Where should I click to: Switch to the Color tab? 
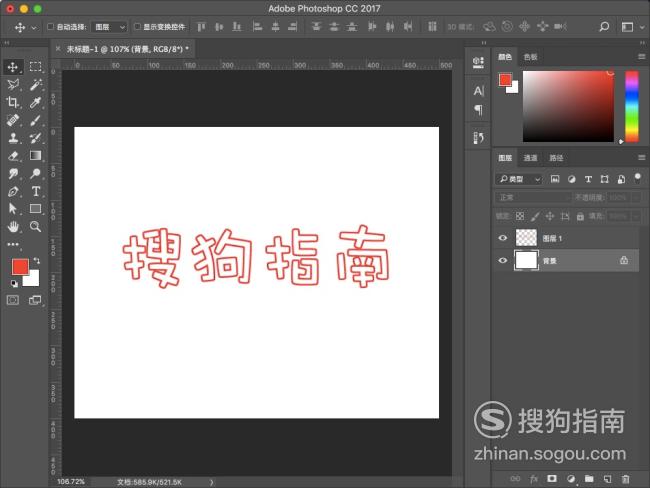(x=504, y=57)
